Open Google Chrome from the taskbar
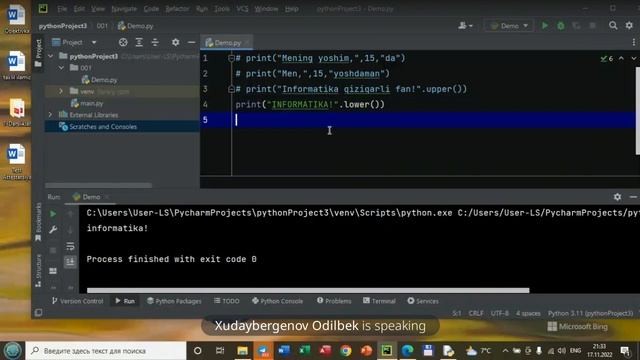Image resolution: width=640 pixels, height=360 pixels. (345, 351)
